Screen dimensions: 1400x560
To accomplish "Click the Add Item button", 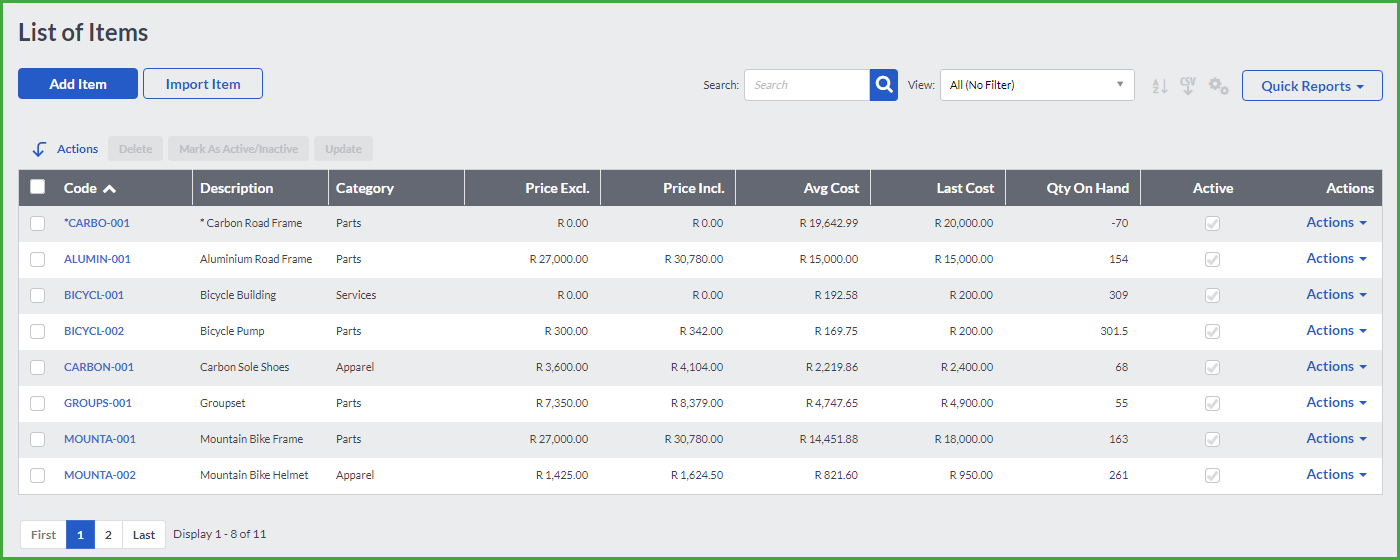I will coord(78,84).
